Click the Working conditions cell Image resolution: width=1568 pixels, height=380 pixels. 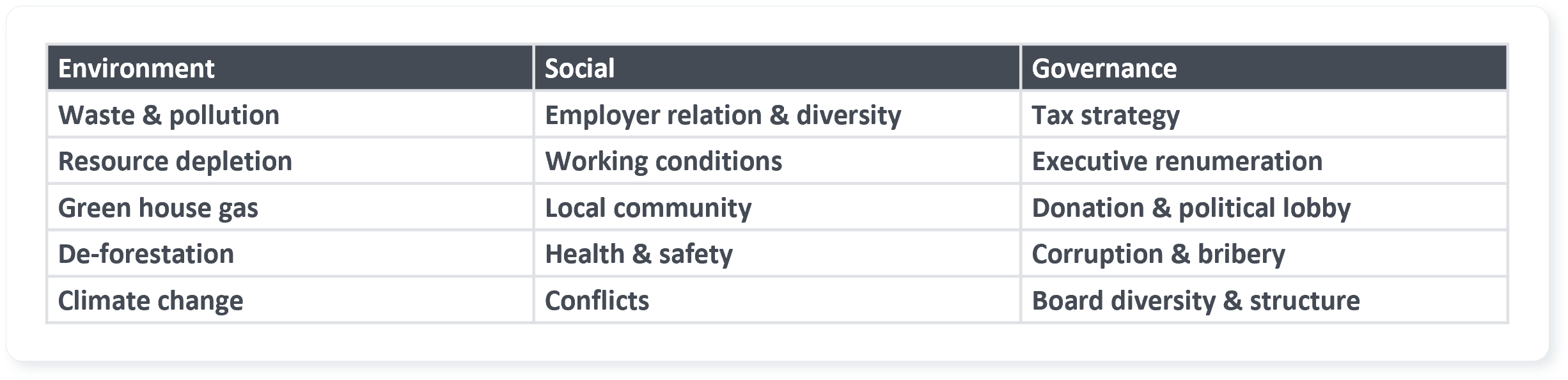coord(777,161)
